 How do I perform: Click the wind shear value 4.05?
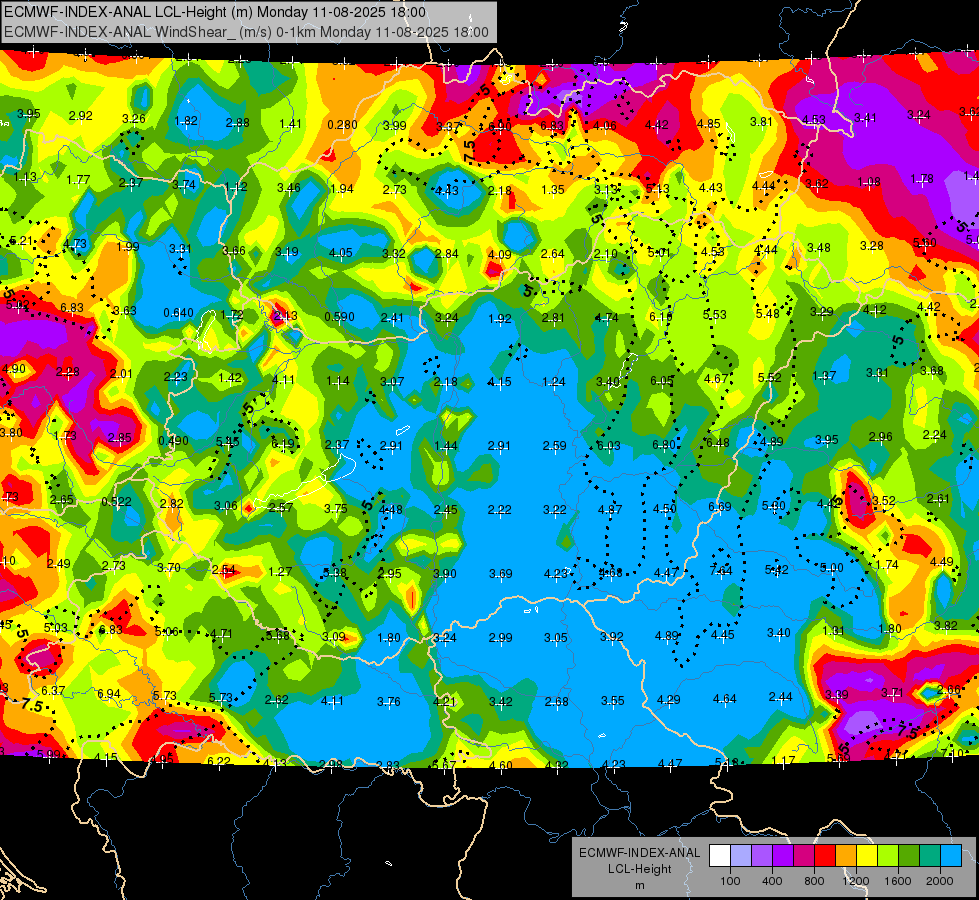click(x=340, y=253)
